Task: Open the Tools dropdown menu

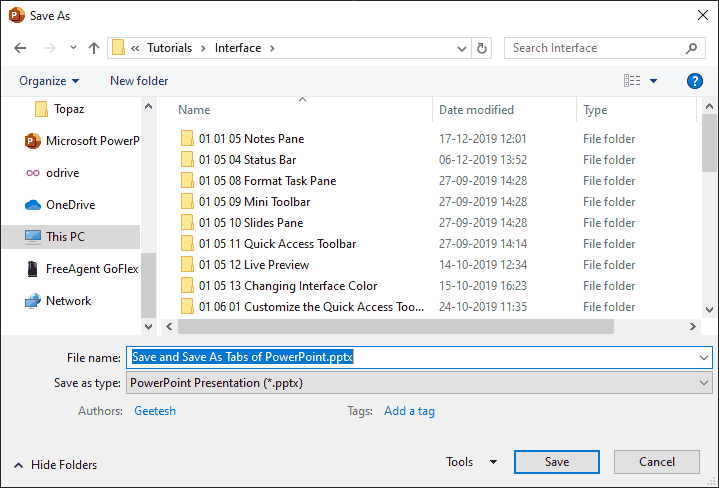Action: coord(471,462)
